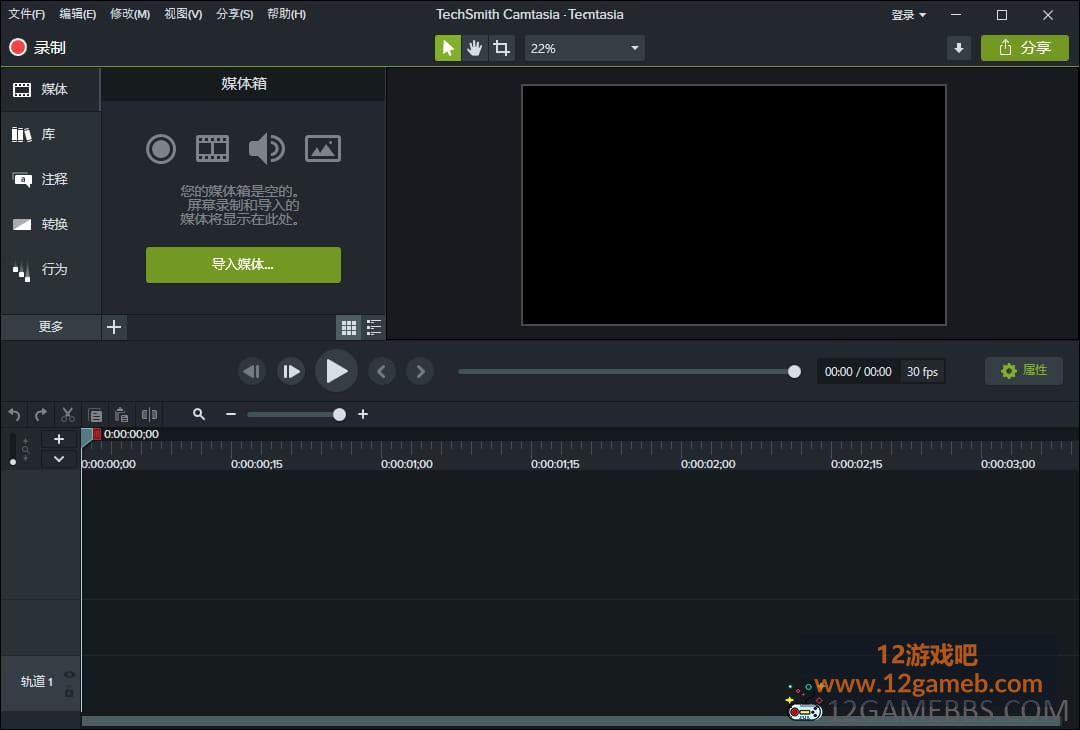Expand the 更多 more tools list
This screenshot has width=1080, height=730.
50,326
